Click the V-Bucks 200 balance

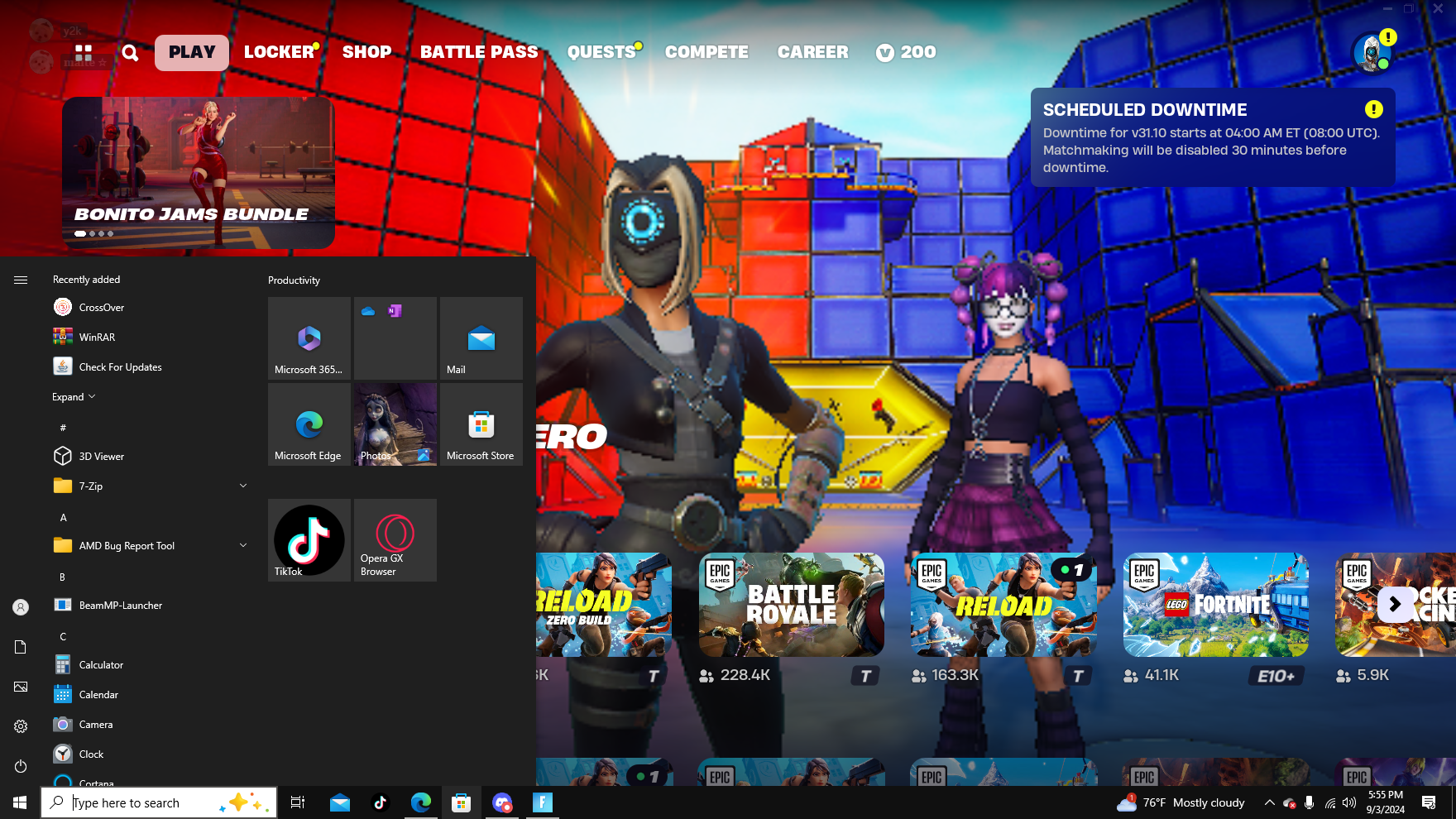pos(906,52)
